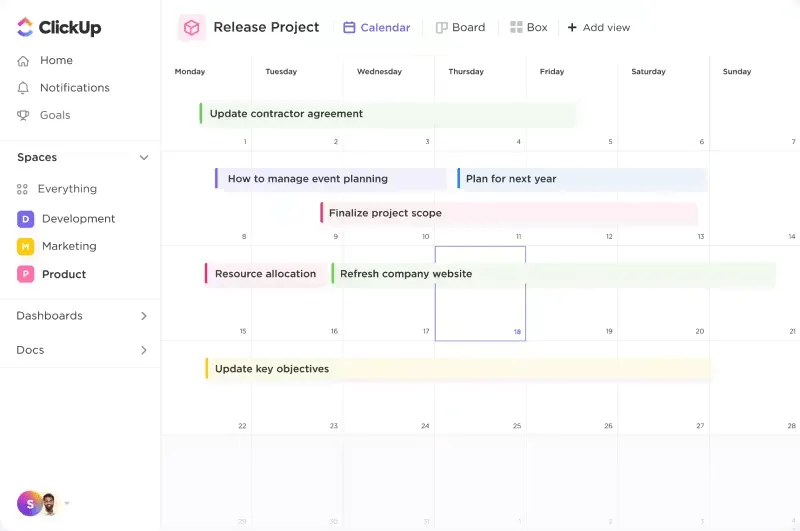Click the Monday column header

coord(190,72)
